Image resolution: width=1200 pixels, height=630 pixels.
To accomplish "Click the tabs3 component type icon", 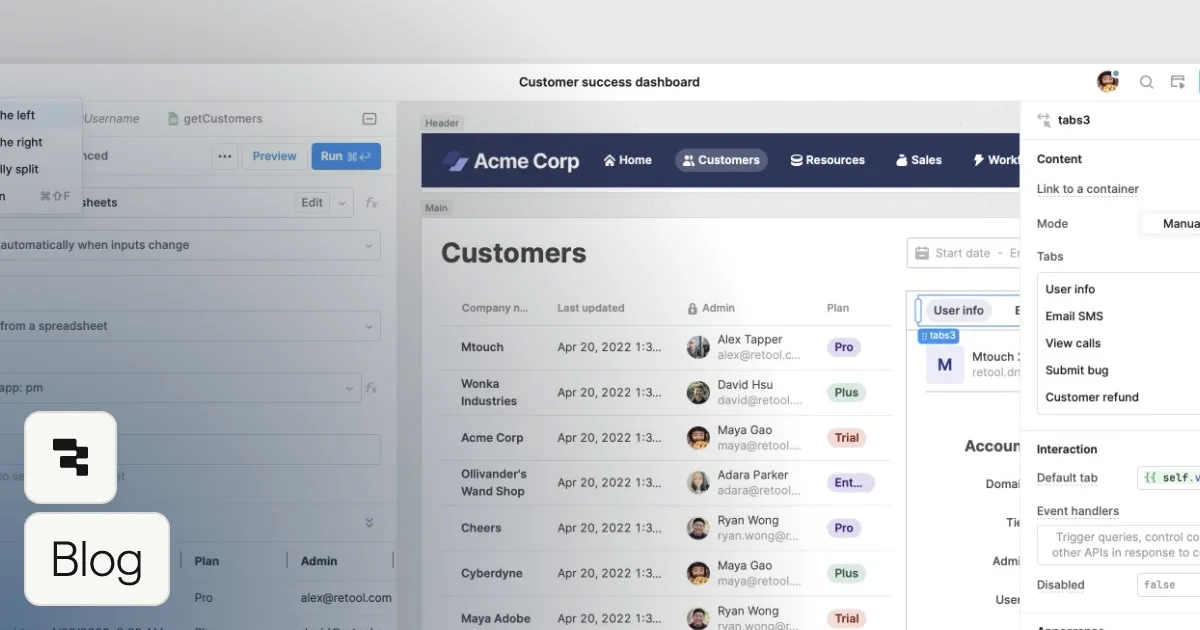I will [1044, 120].
